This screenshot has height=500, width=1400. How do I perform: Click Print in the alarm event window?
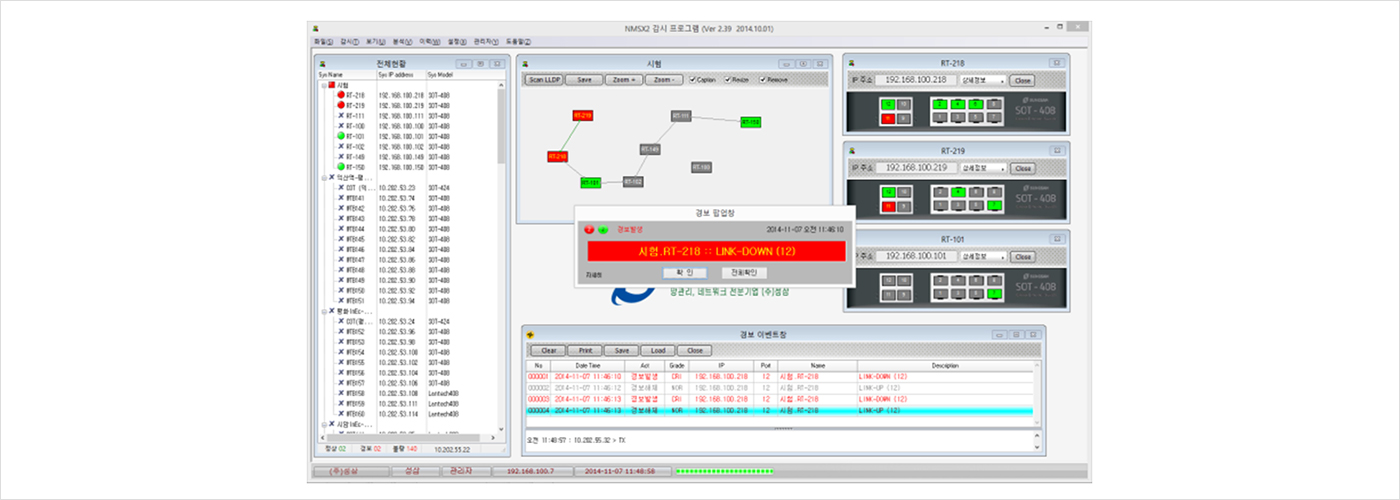coord(586,351)
